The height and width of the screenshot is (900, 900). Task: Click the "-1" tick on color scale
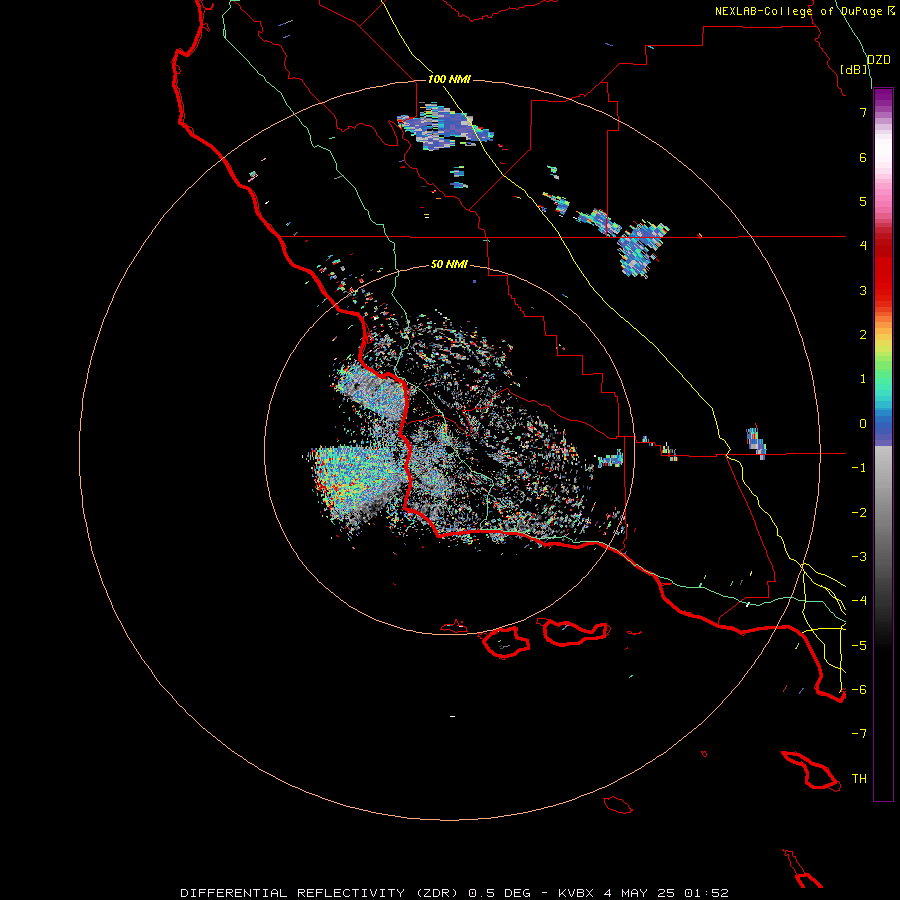coord(859,468)
